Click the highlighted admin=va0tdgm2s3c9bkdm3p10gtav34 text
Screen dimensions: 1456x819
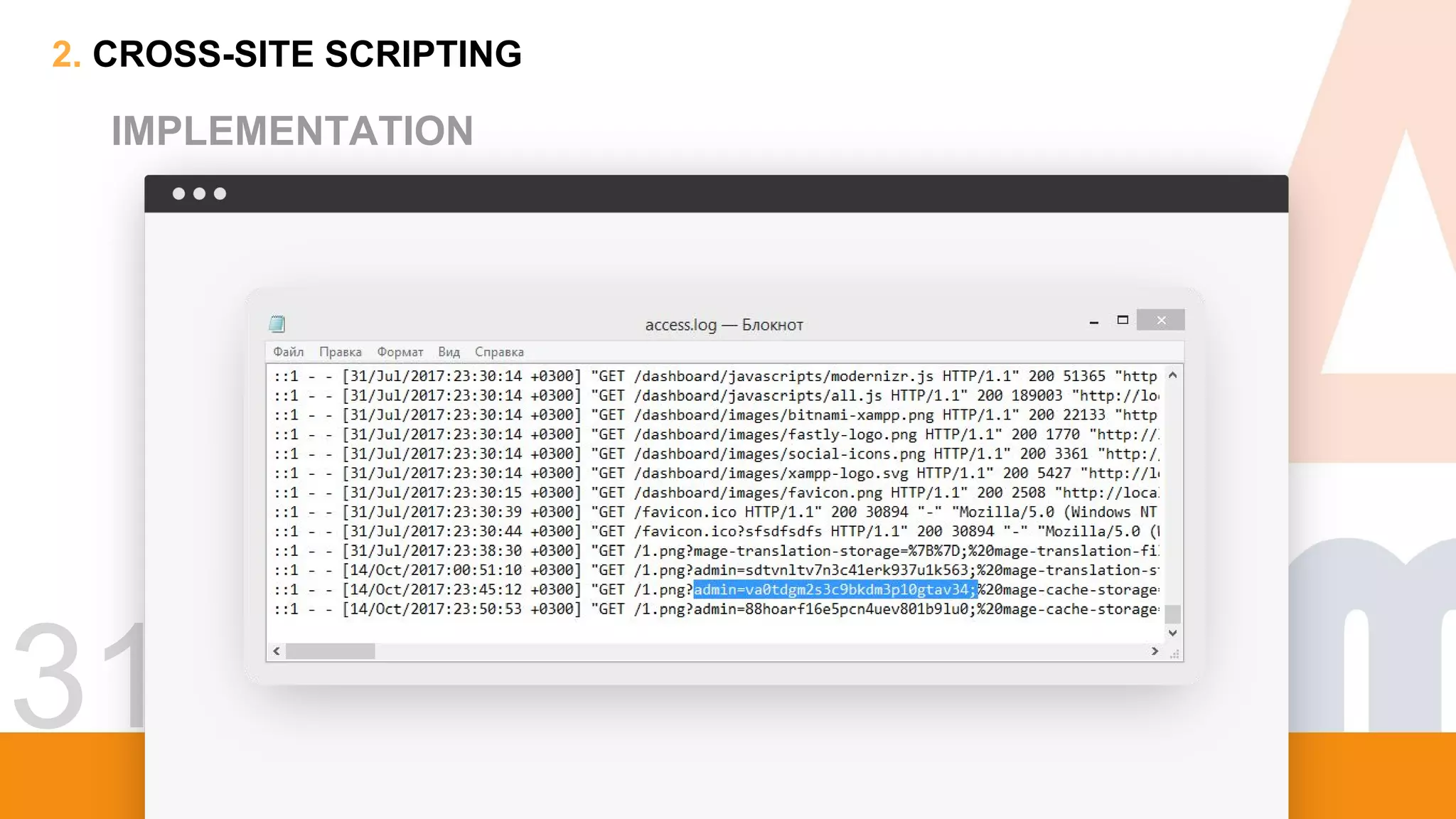(x=835, y=589)
